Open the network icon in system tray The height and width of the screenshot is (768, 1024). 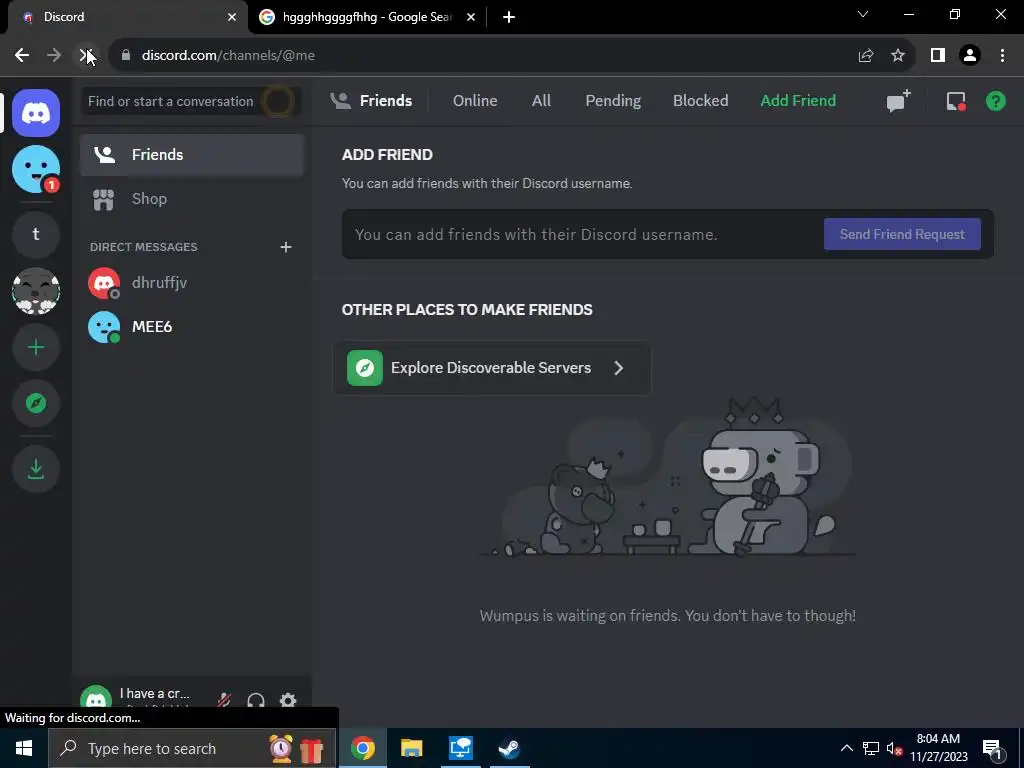pyautogui.click(x=871, y=748)
